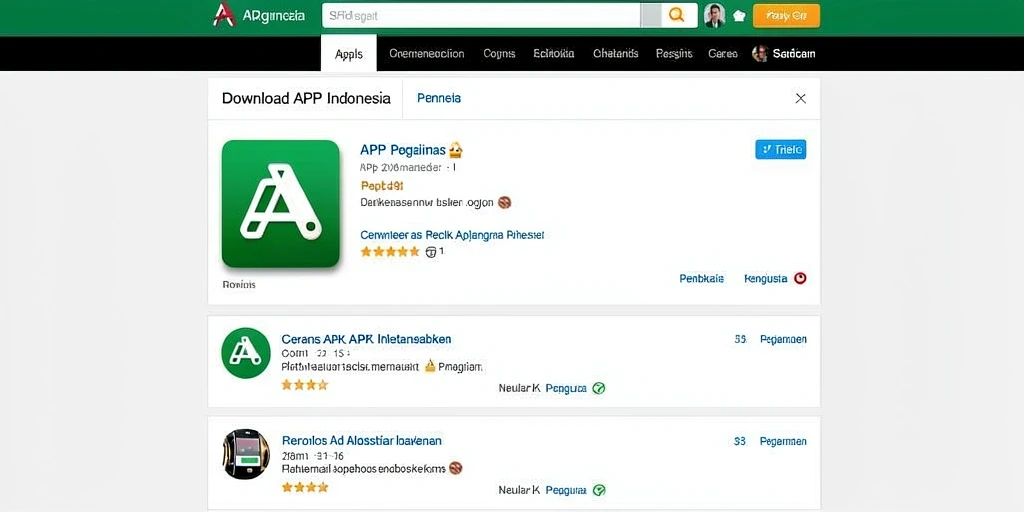Image resolution: width=1024 pixels, height=512 pixels.
Task: Open the Pessins menu item
Action: click(674, 54)
